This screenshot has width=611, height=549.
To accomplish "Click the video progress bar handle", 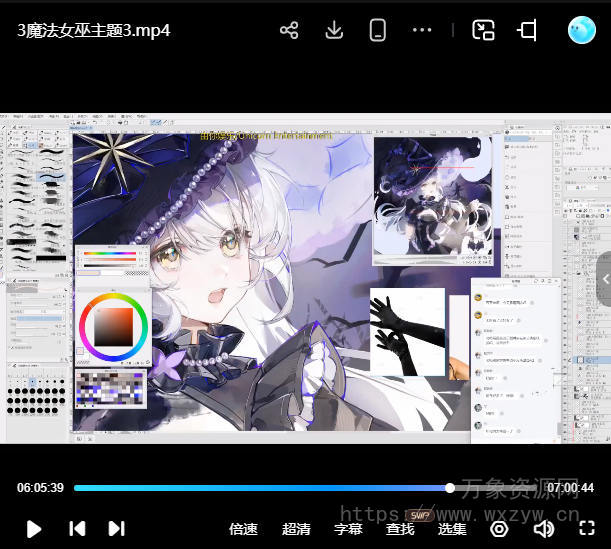I will 450,488.
